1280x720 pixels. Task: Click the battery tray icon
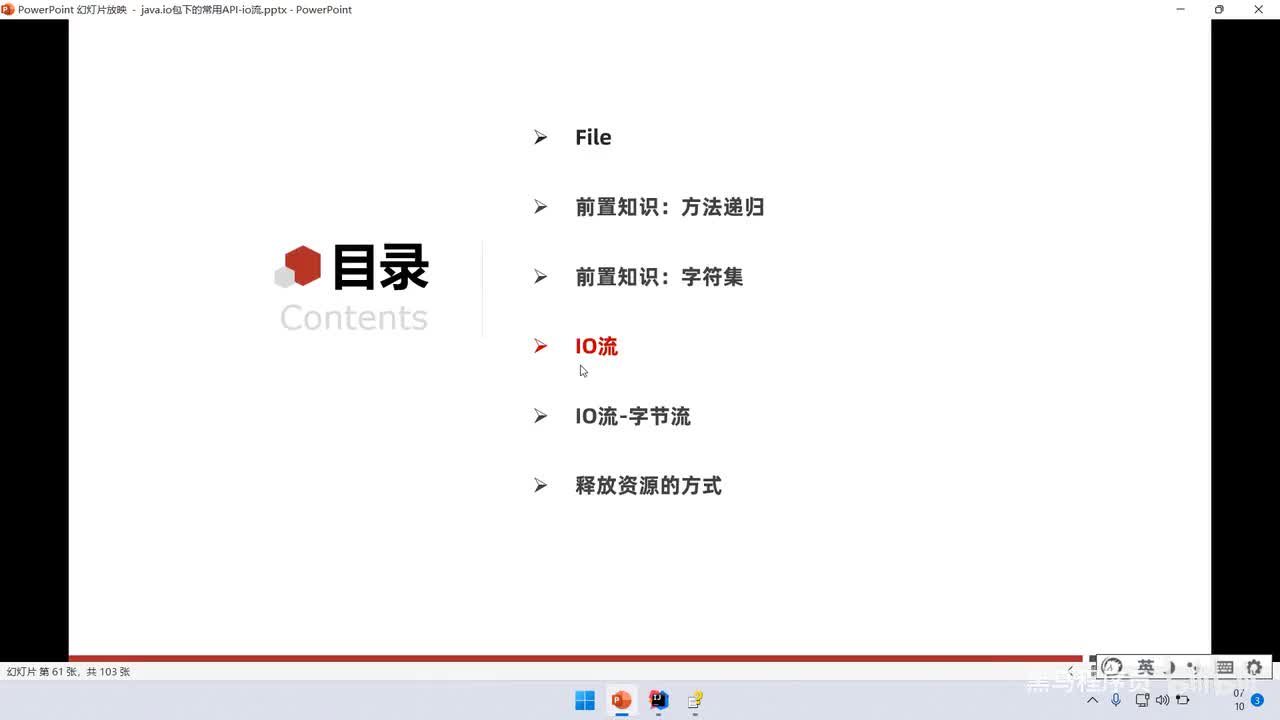[x=1183, y=700]
